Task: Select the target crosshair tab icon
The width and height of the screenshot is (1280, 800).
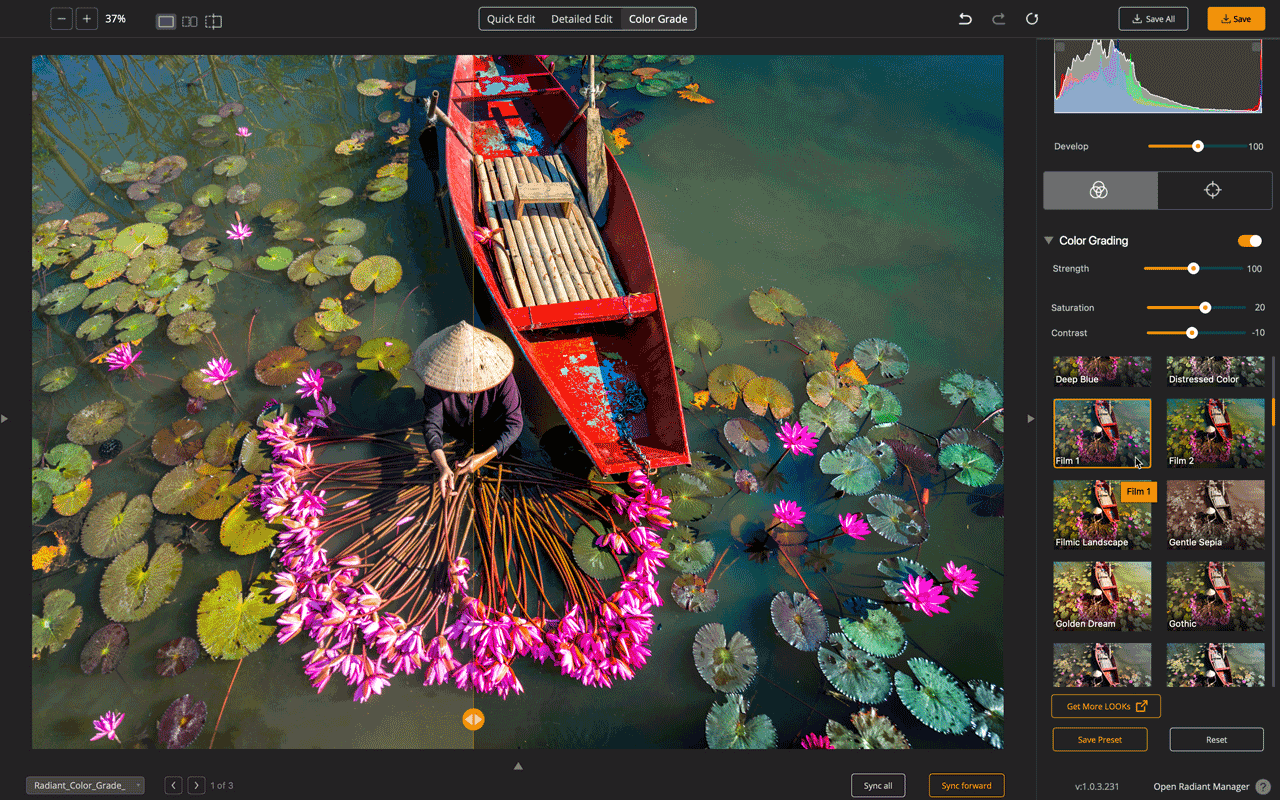Action: tap(1212, 190)
